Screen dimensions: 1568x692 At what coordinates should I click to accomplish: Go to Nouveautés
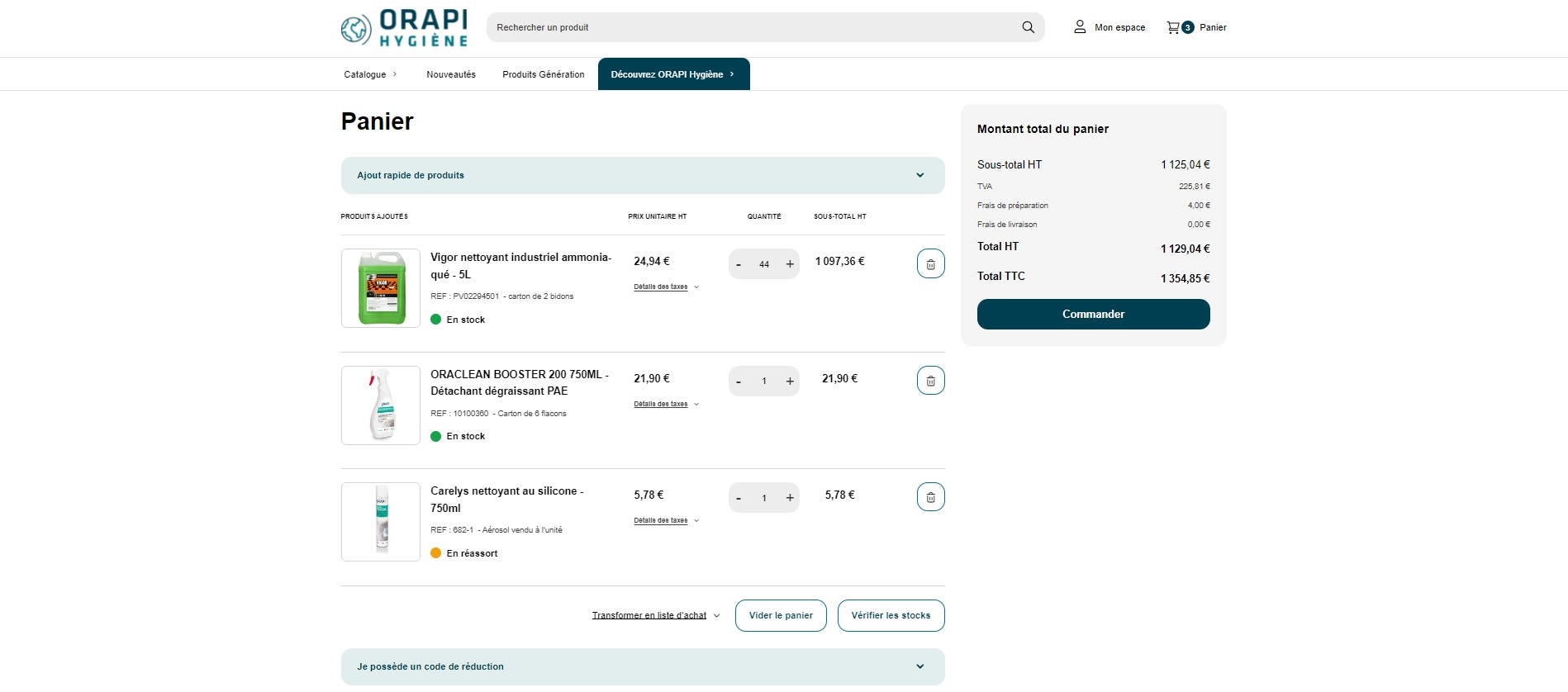(451, 74)
